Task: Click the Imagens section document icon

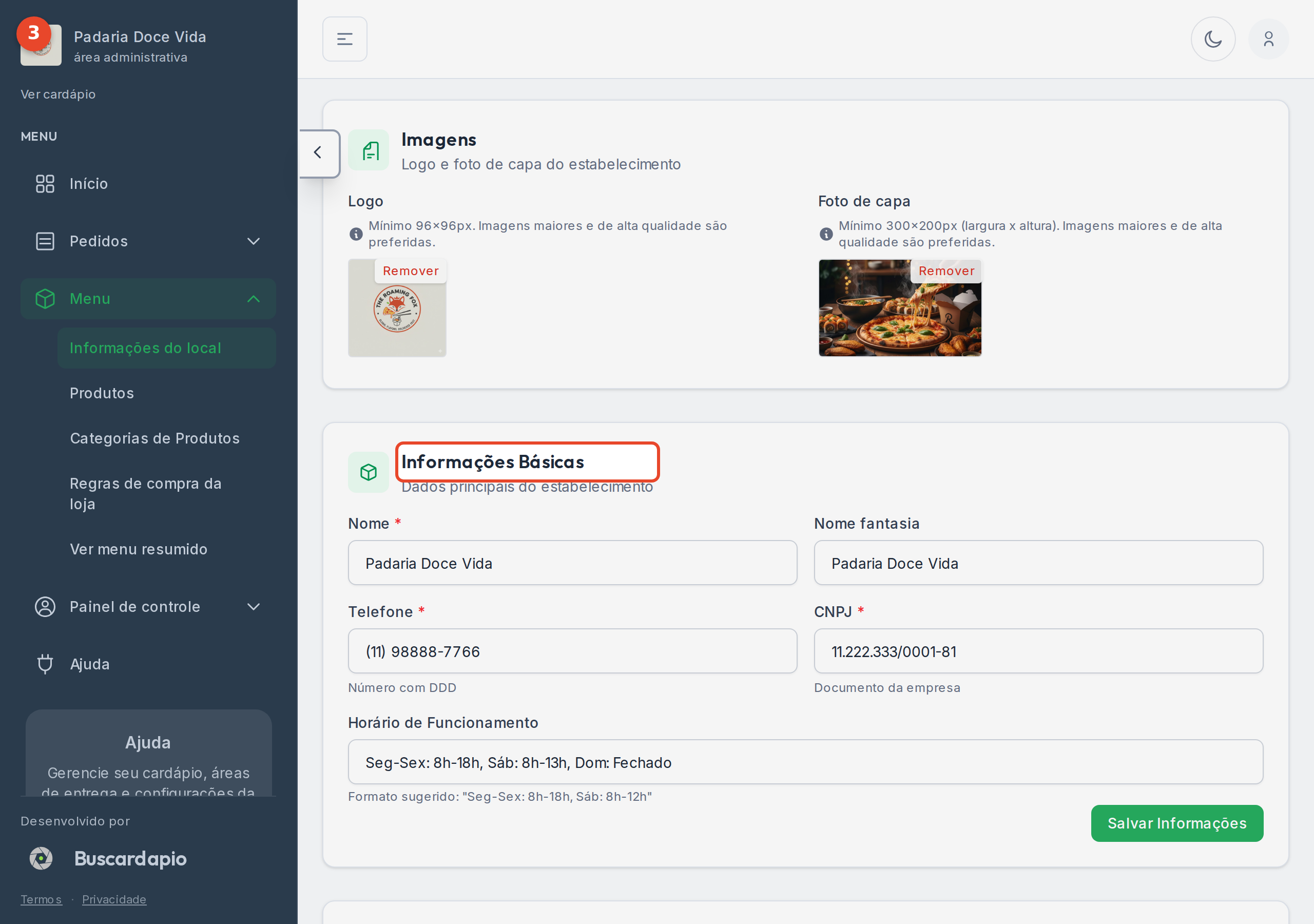Action: (369, 150)
